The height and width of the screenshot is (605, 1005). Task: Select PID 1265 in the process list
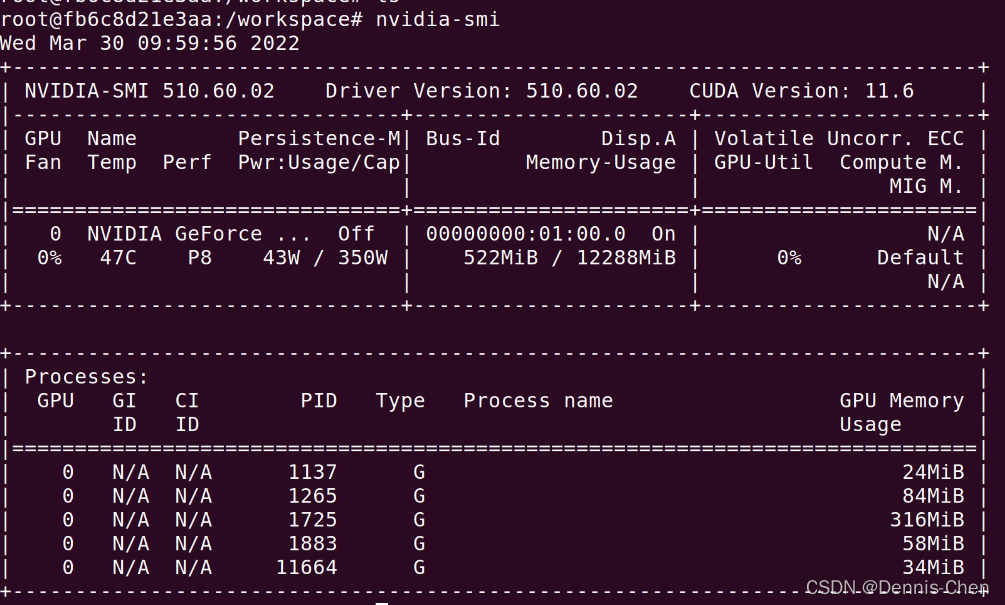pyautogui.click(x=312, y=496)
